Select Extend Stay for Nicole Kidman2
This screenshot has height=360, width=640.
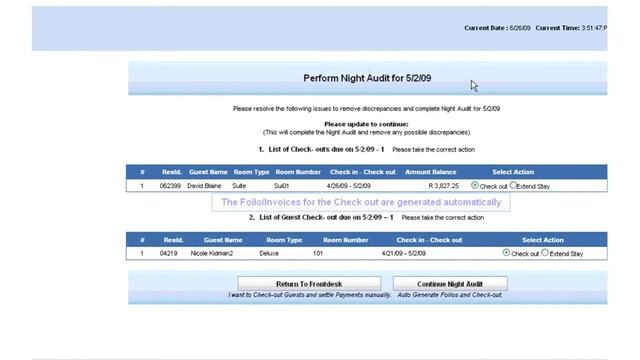pos(545,253)
